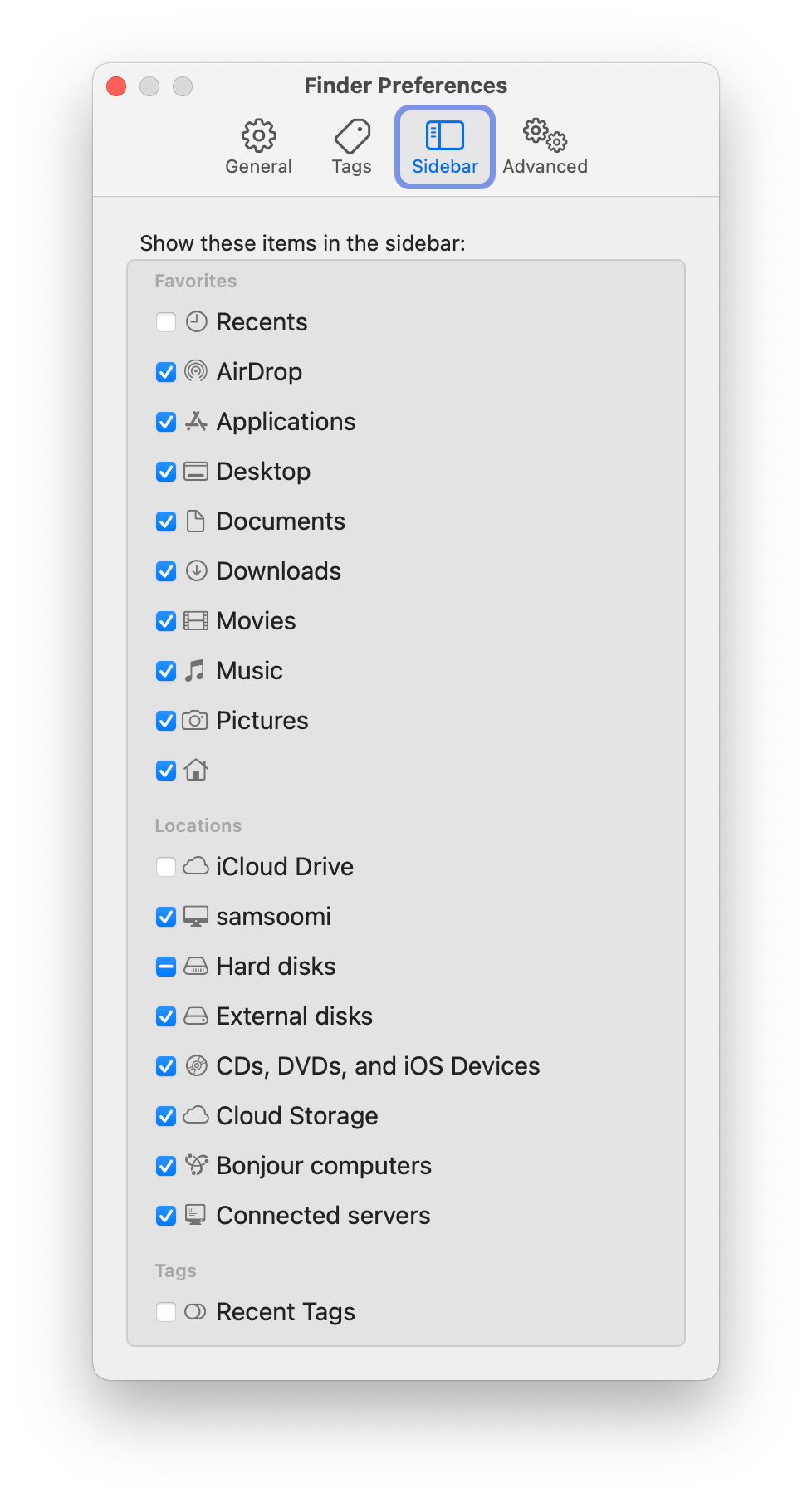
Task: Select the Sidebar tab icon
Action: pos(445,135)
